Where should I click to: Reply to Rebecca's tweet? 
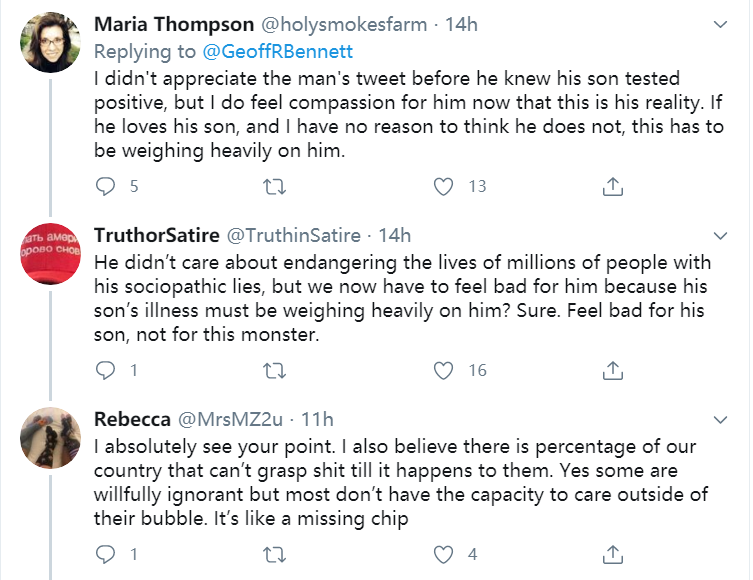tap(106, 554)
